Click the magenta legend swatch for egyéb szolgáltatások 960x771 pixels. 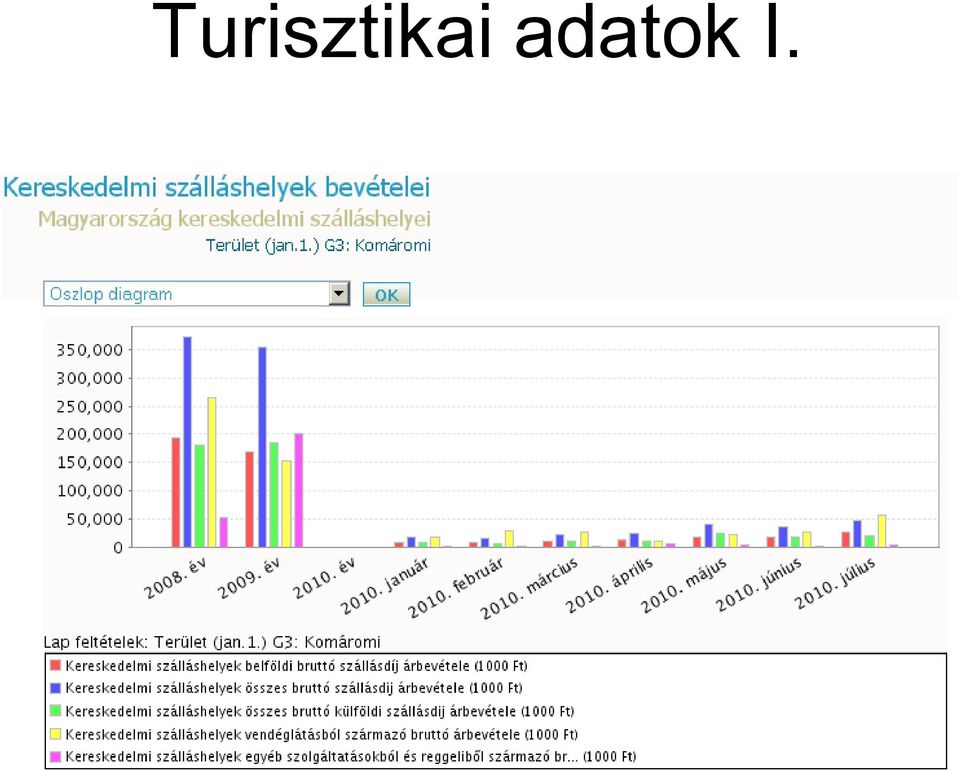56,756
